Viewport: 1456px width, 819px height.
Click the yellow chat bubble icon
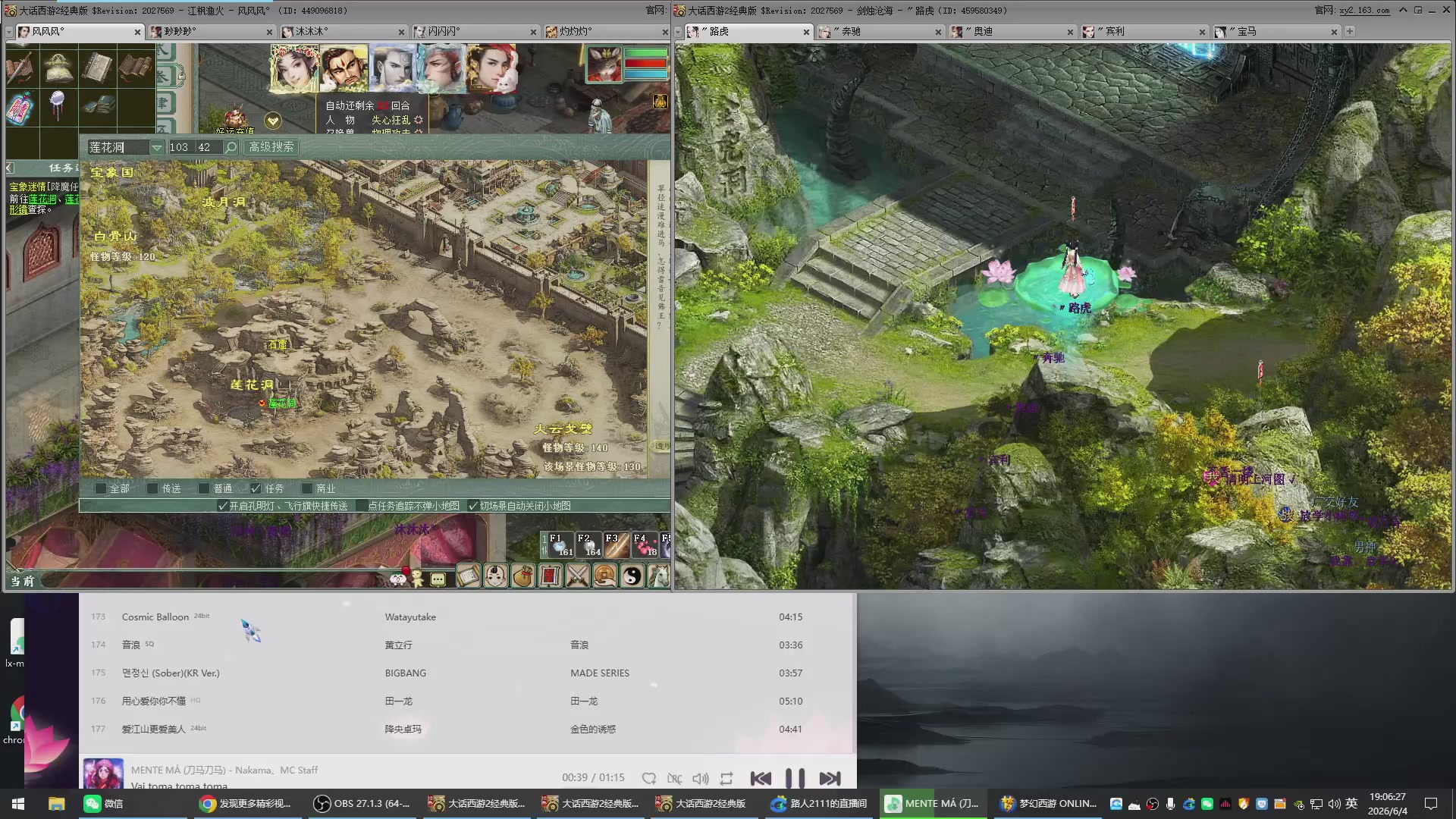438,579
